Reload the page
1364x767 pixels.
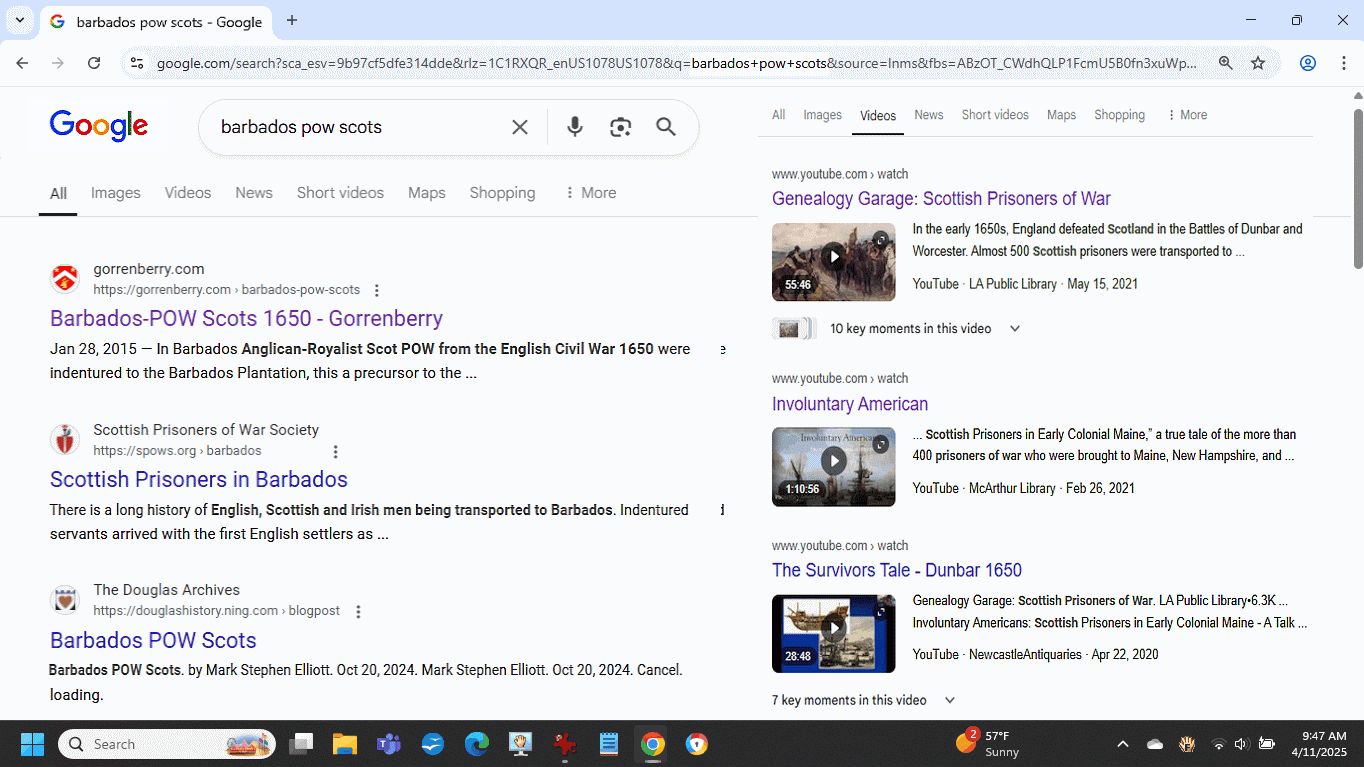(x=94, y=63)
